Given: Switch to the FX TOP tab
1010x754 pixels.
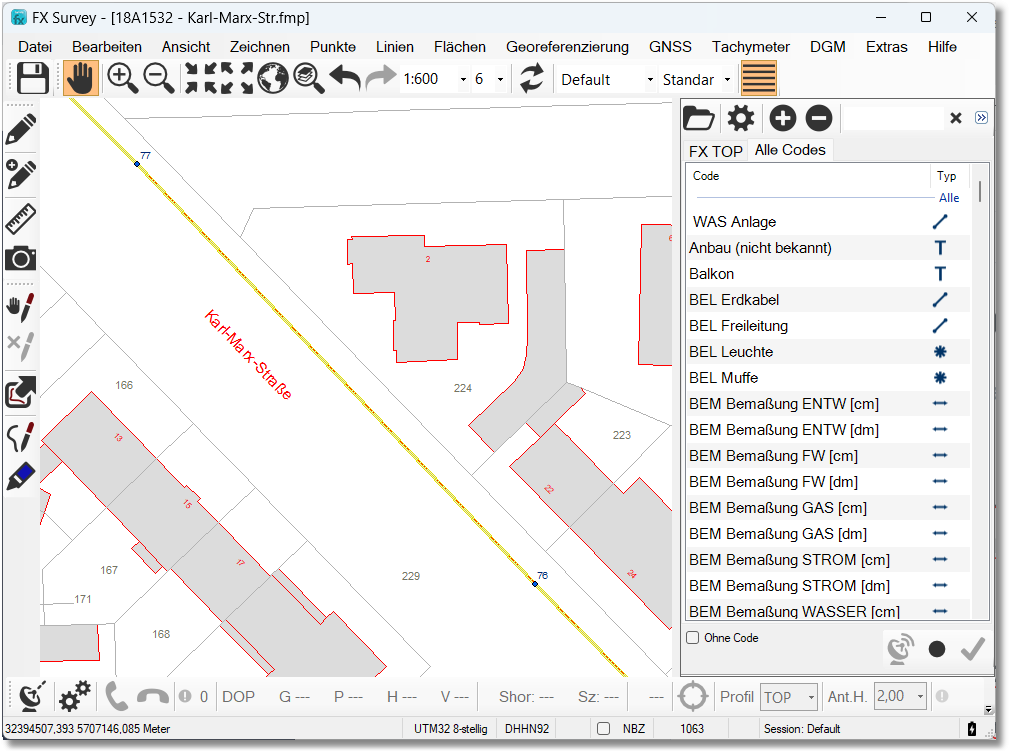Looking at the screenshot, I should tap(715, 151).
